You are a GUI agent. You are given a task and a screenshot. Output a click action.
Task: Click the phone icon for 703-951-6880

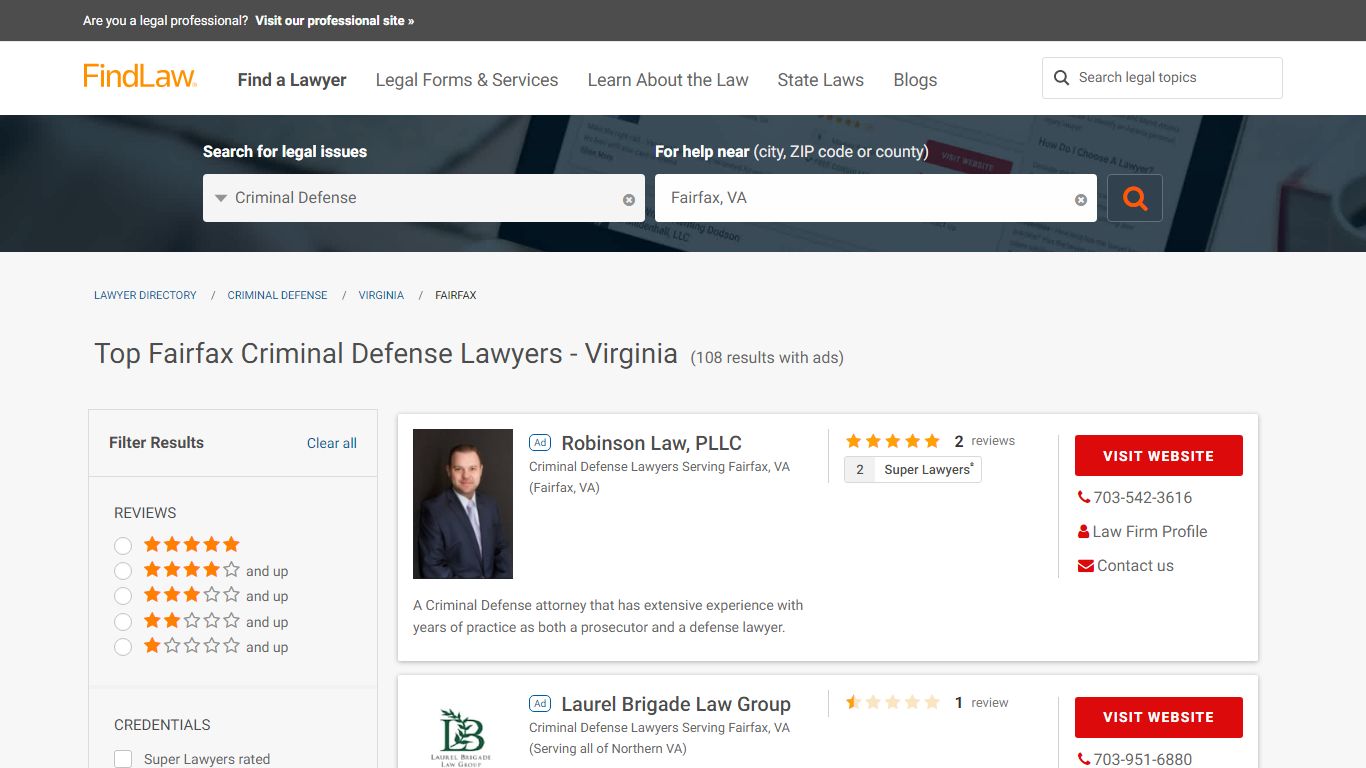[x=1084, y=759]
